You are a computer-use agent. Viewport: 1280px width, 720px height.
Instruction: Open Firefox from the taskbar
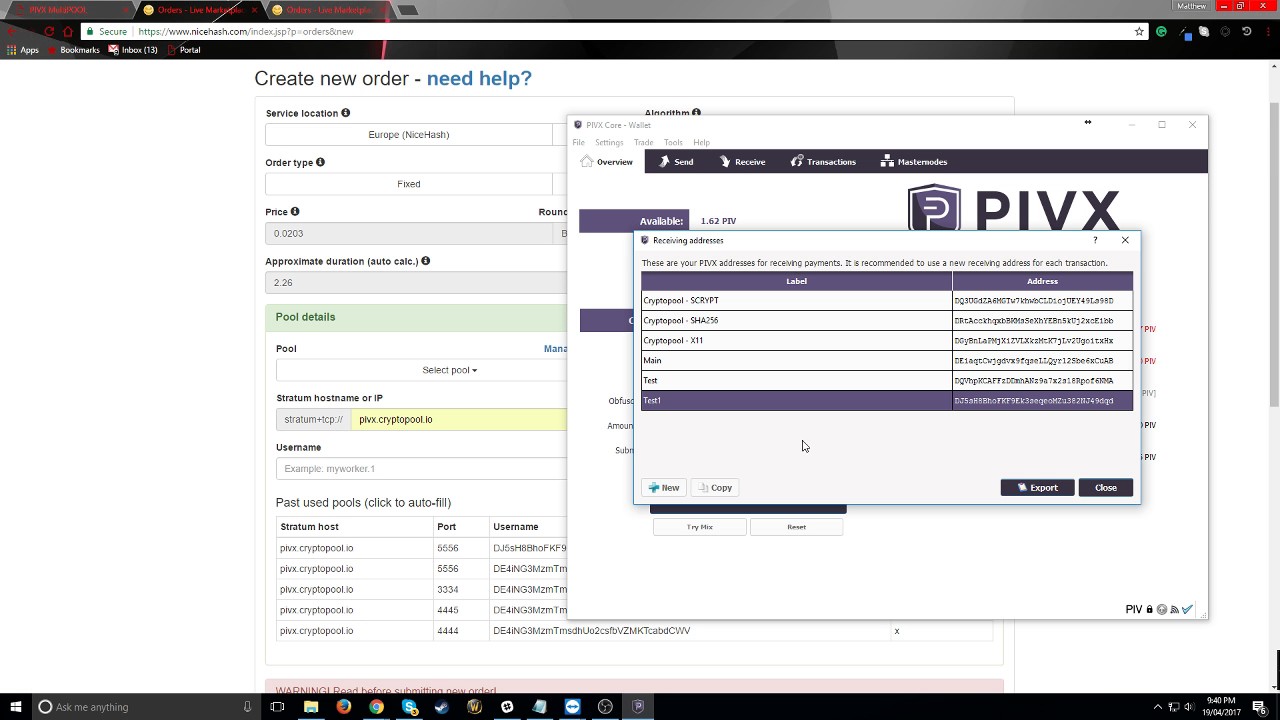click(x=343, y=707)
